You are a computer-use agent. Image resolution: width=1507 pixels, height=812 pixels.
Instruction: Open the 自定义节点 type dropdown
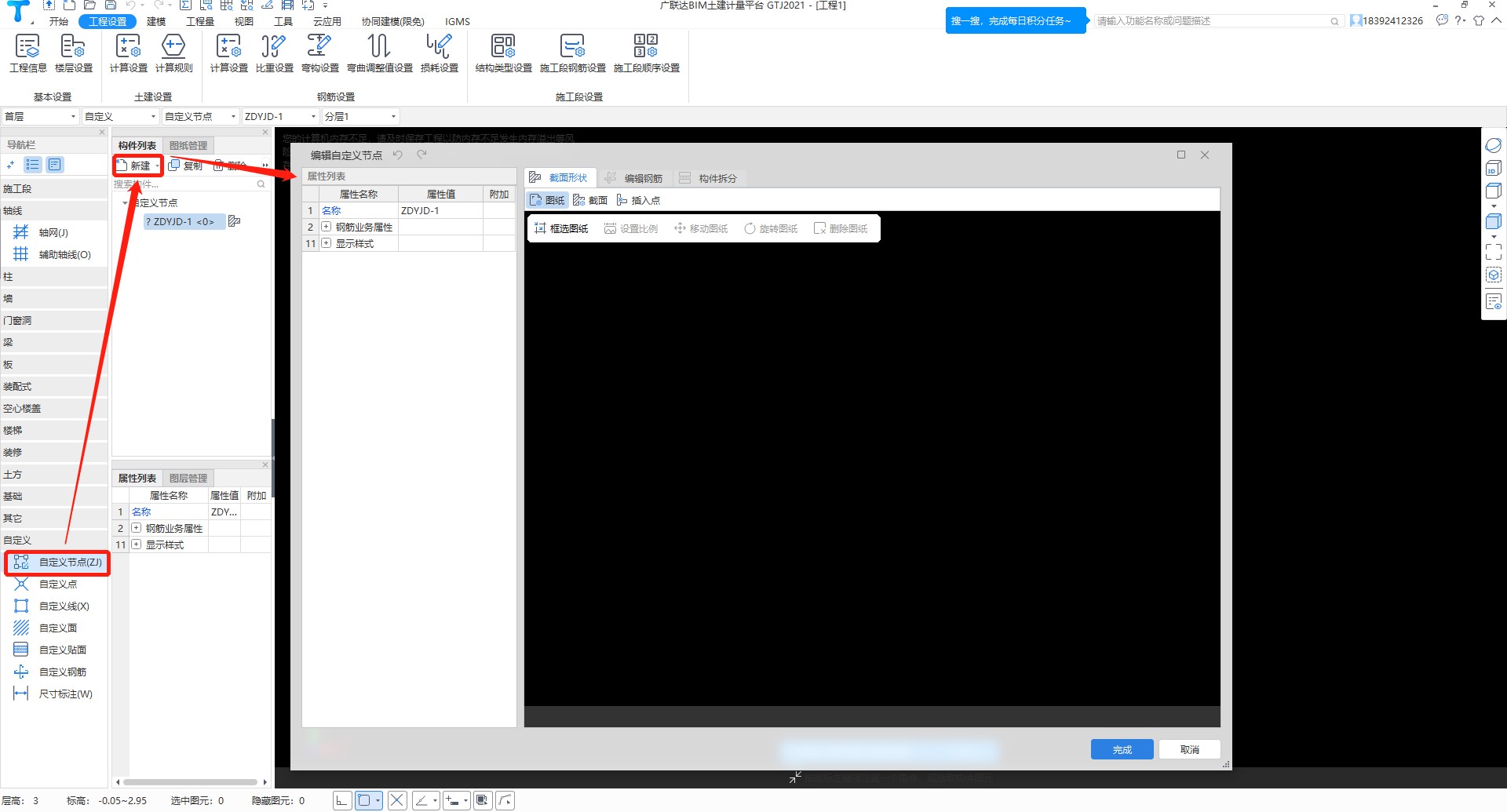(x=201, y=116)
